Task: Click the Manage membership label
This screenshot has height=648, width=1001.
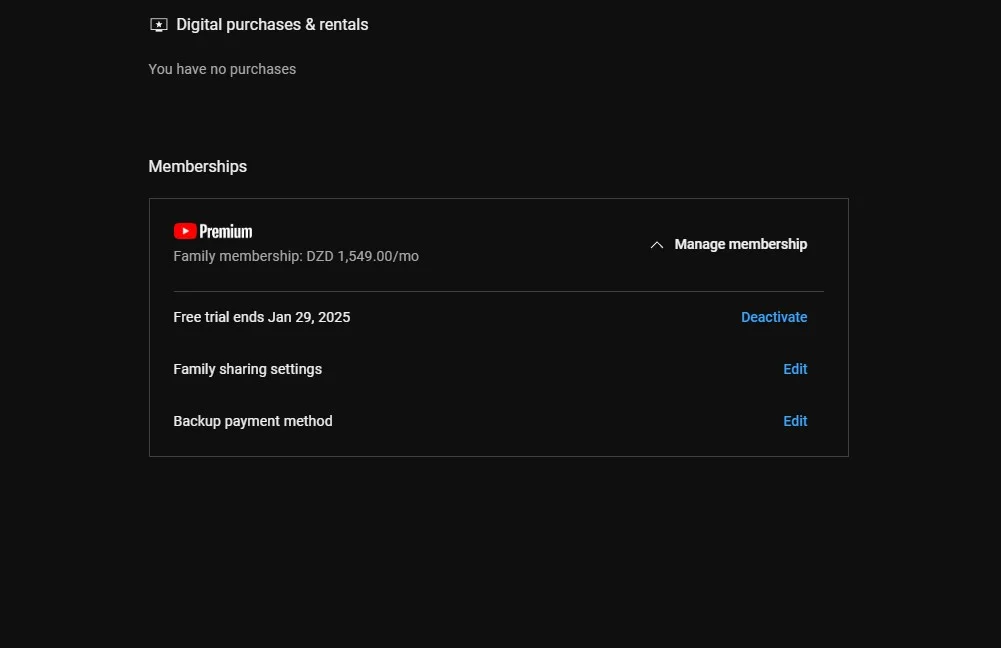Action: click(741, 245)
